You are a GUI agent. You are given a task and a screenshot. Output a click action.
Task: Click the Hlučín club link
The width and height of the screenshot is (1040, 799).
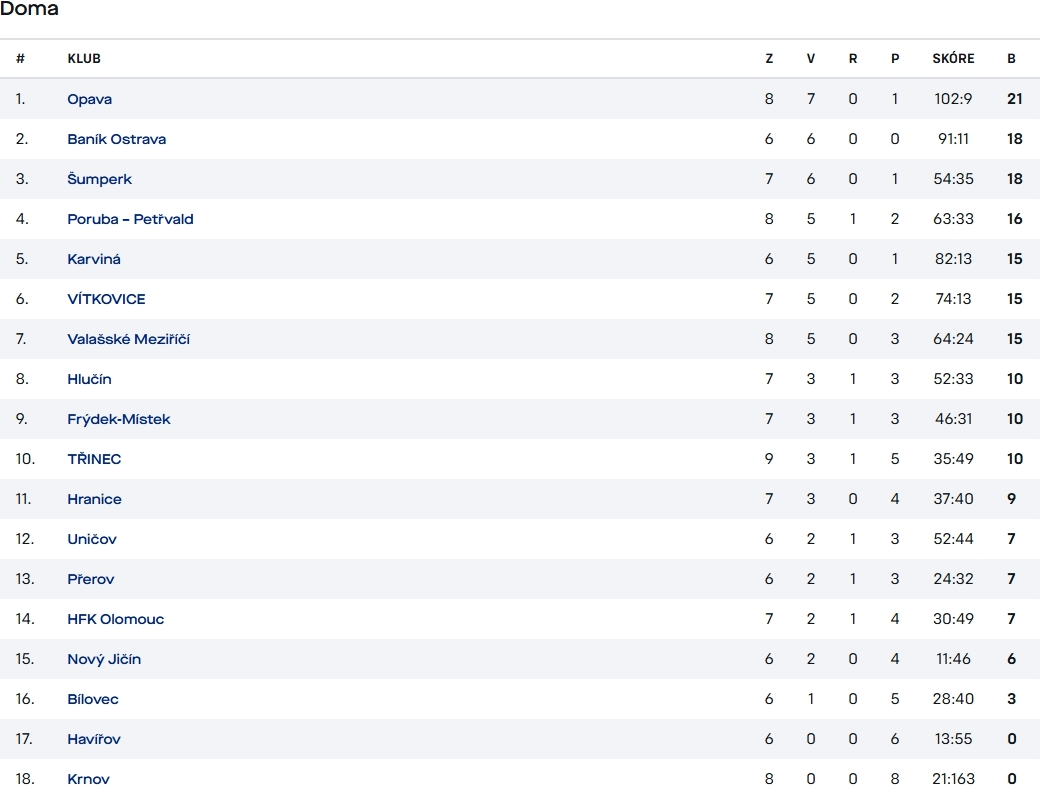pyautogui.click(x=90, y=379)
